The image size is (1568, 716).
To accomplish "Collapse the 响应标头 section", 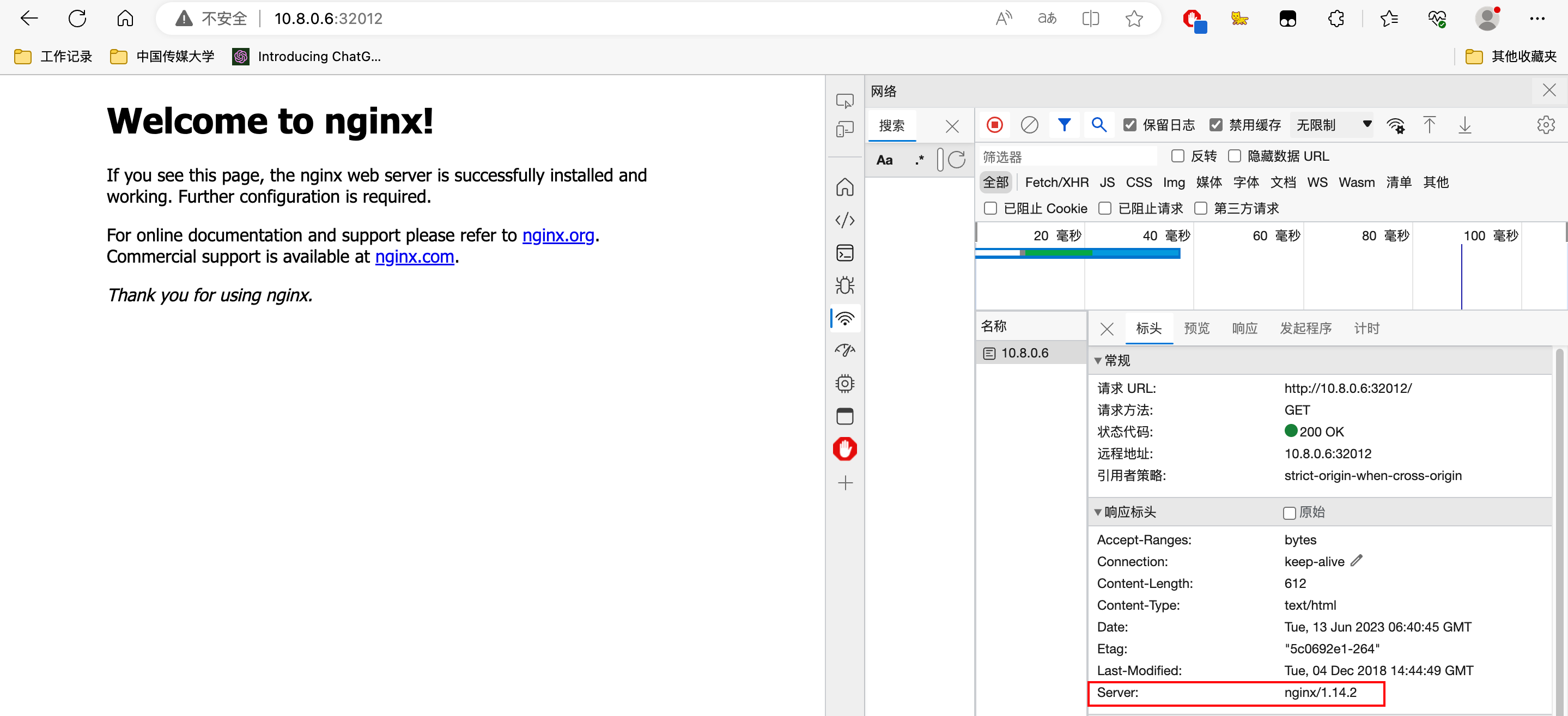I will [x=1098, y=512].
